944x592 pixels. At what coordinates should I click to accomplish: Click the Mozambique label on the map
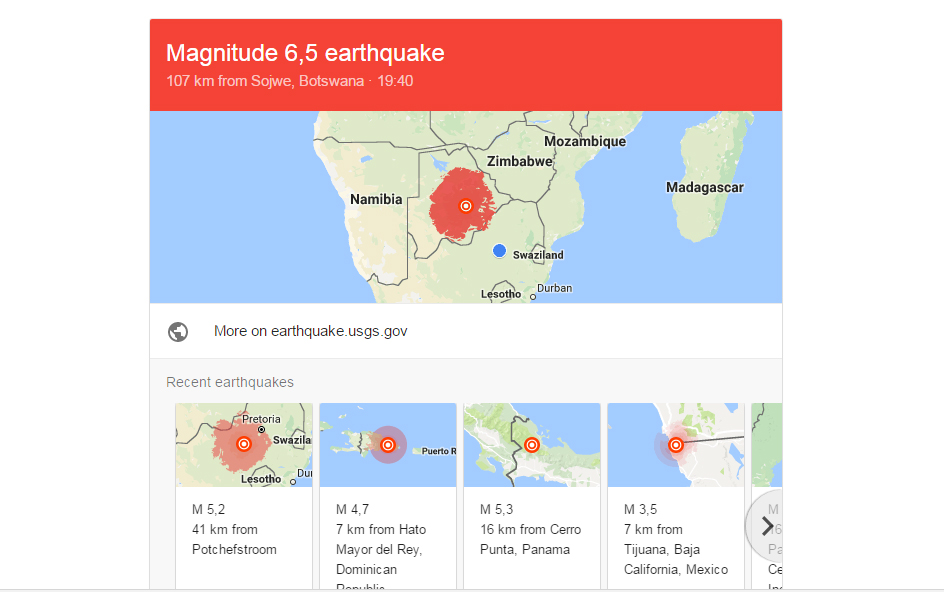pos(584,142)
